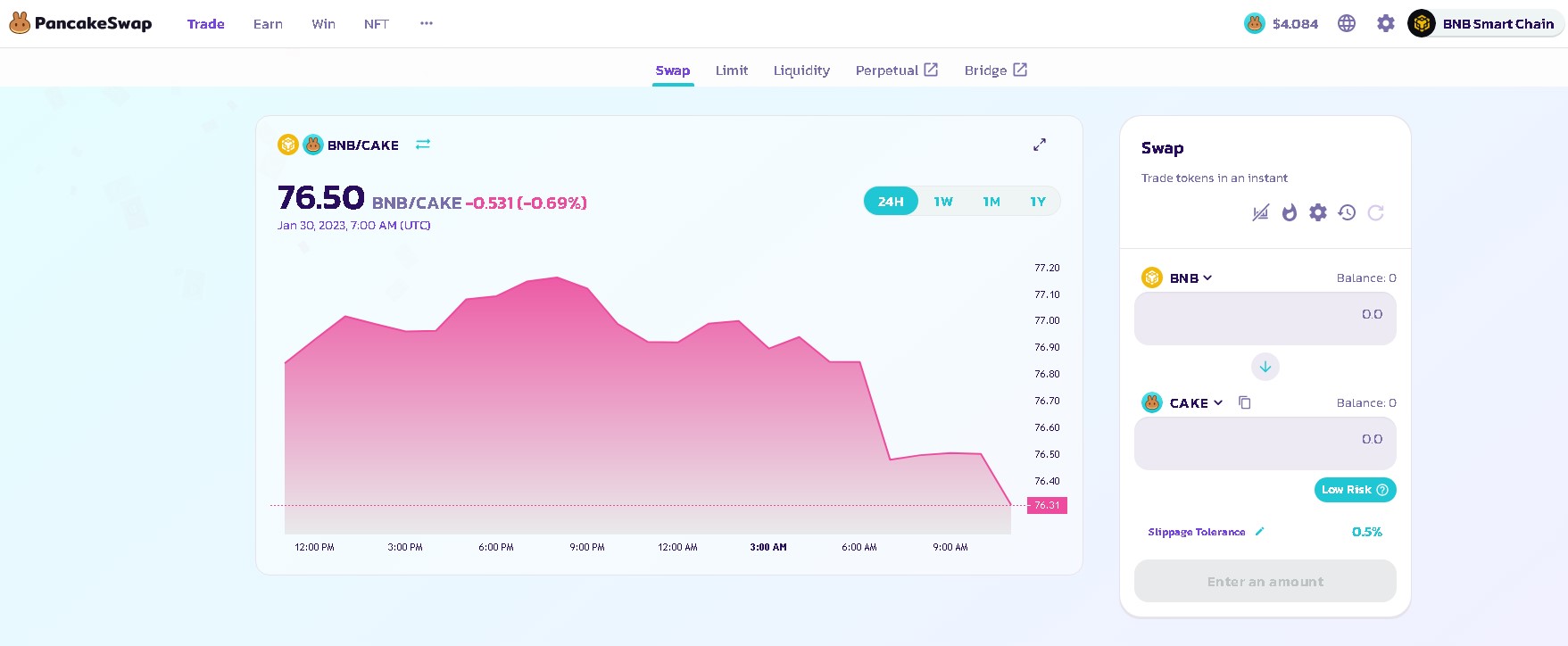The image size is (1568, 646).
Task: Edit the Slippage Tolerance pencil
Action: 1259,532
